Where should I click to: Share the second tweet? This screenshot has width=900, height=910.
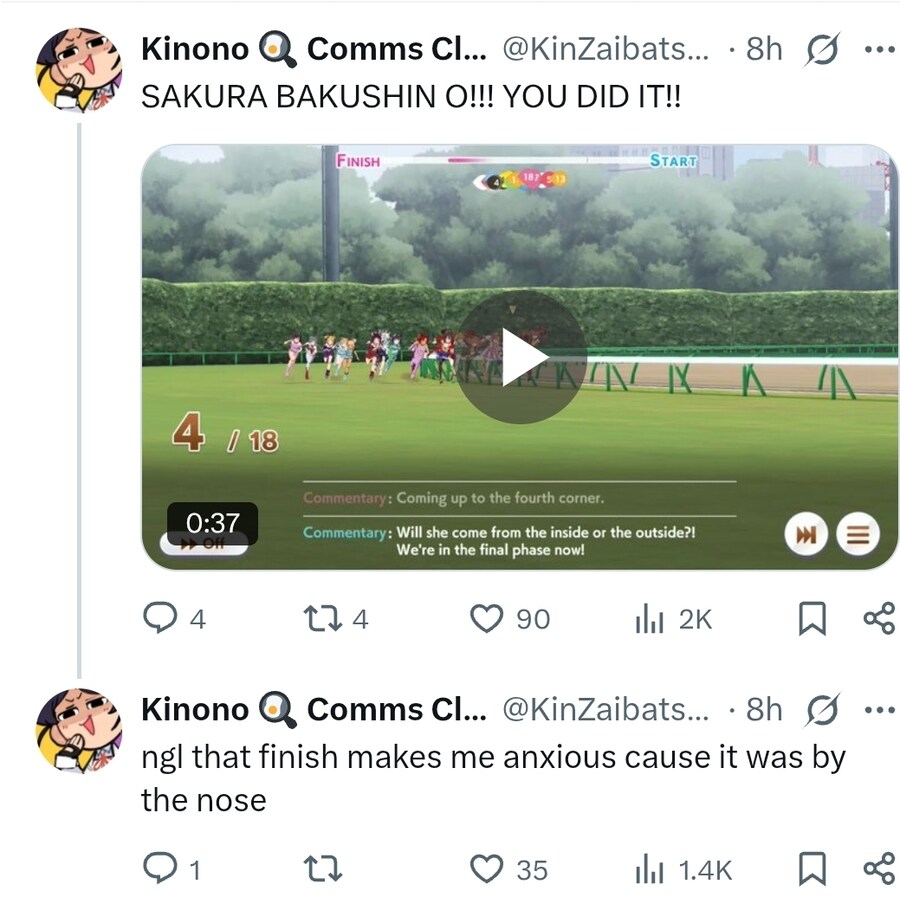tap(880, 869)
